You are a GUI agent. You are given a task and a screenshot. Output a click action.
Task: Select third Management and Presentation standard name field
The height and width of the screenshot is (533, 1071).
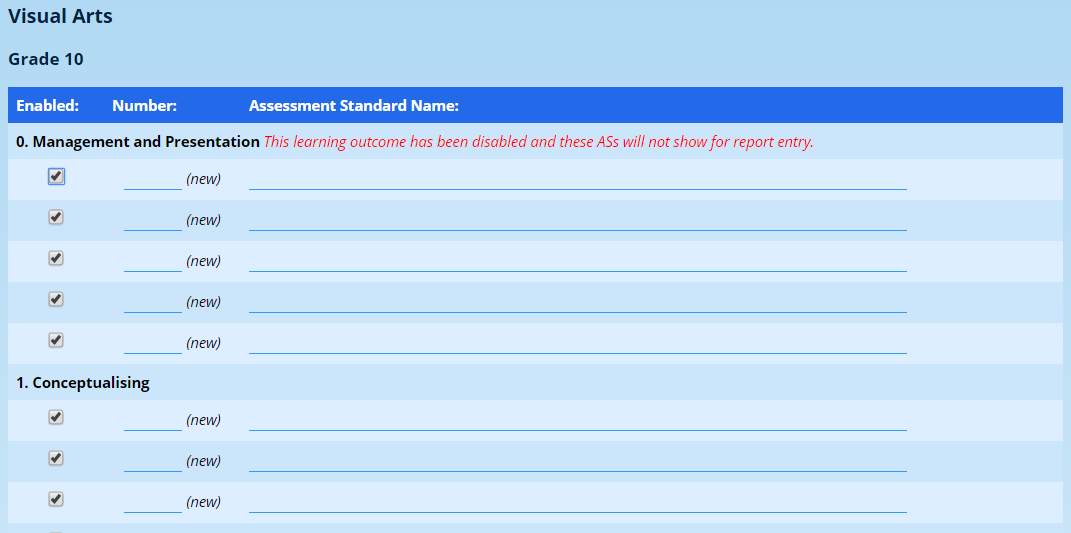click(577, 261)
